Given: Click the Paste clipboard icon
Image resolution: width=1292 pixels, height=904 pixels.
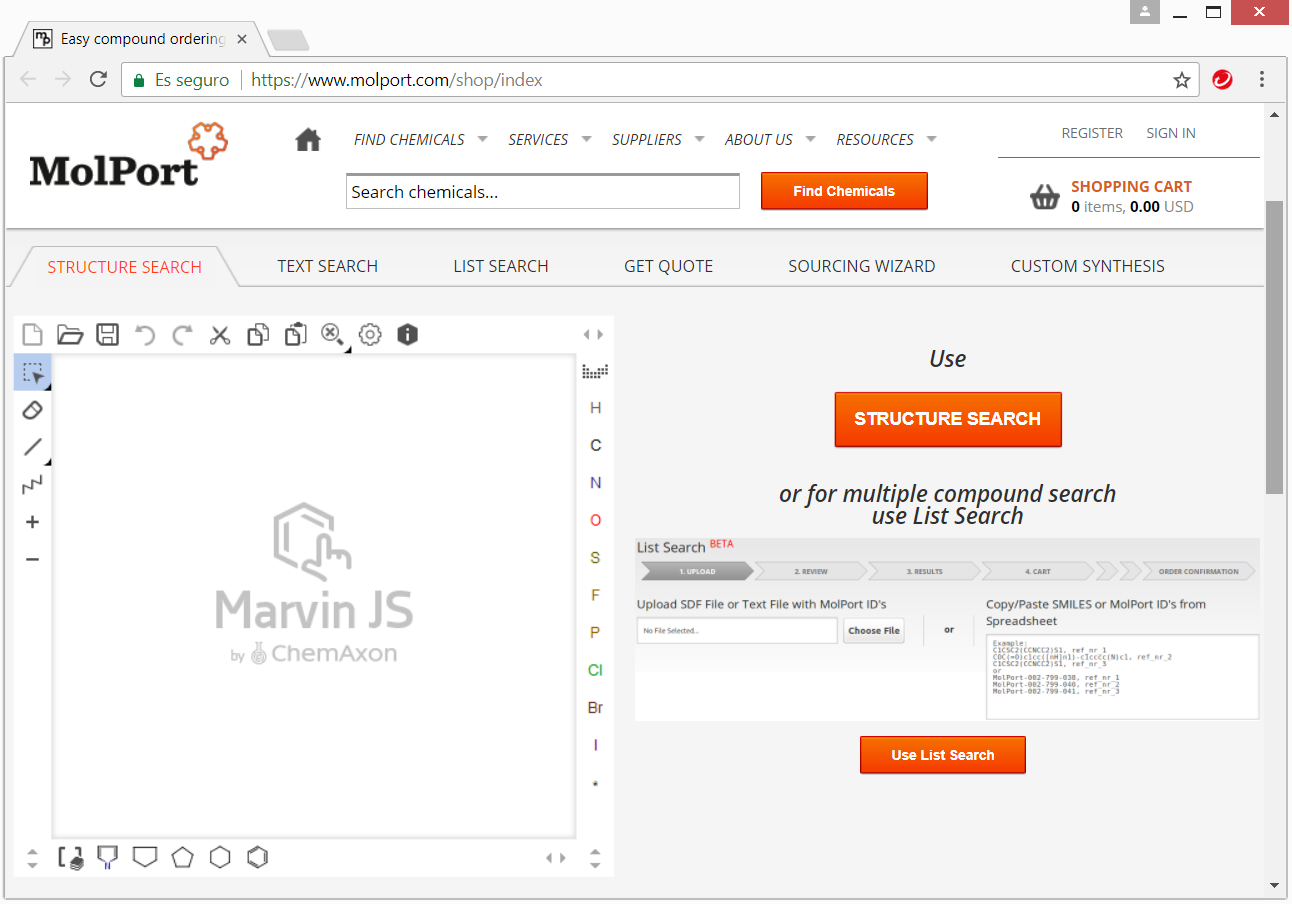Looking at the screenshot, I should point(295,335).
